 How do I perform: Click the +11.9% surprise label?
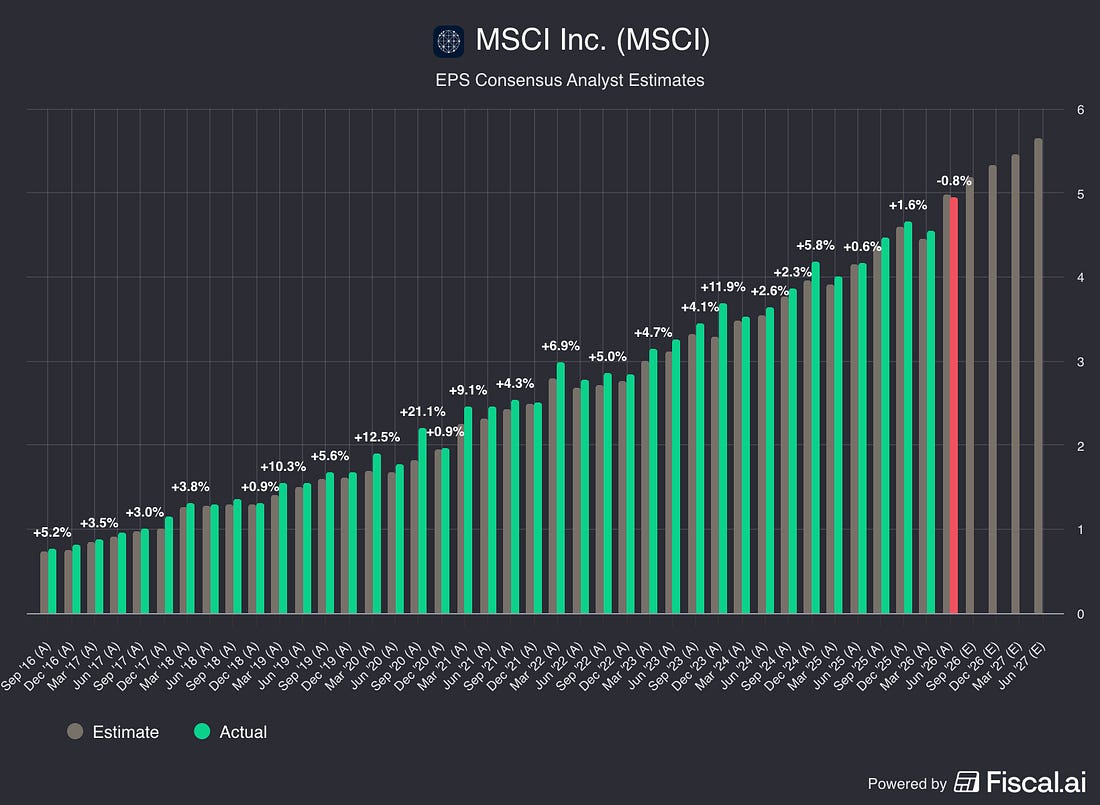pyautogui.click(x=723, y=286)
